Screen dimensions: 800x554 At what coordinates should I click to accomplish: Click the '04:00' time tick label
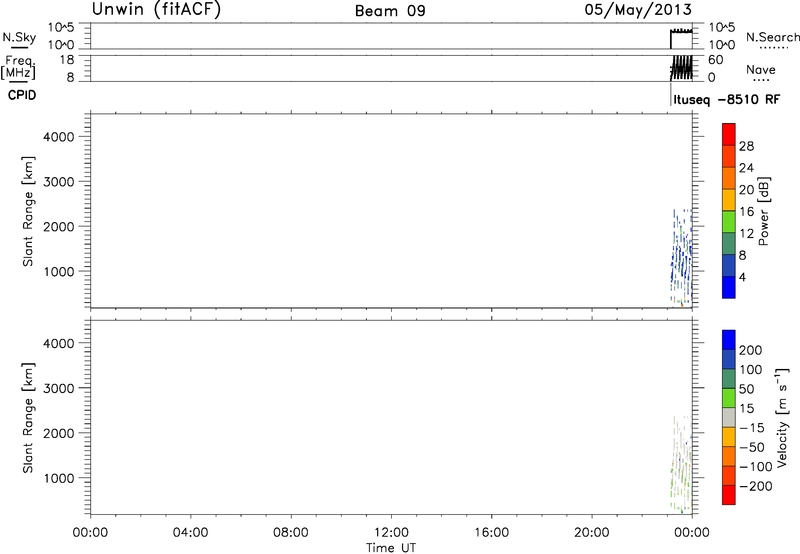tap(190, 533)
